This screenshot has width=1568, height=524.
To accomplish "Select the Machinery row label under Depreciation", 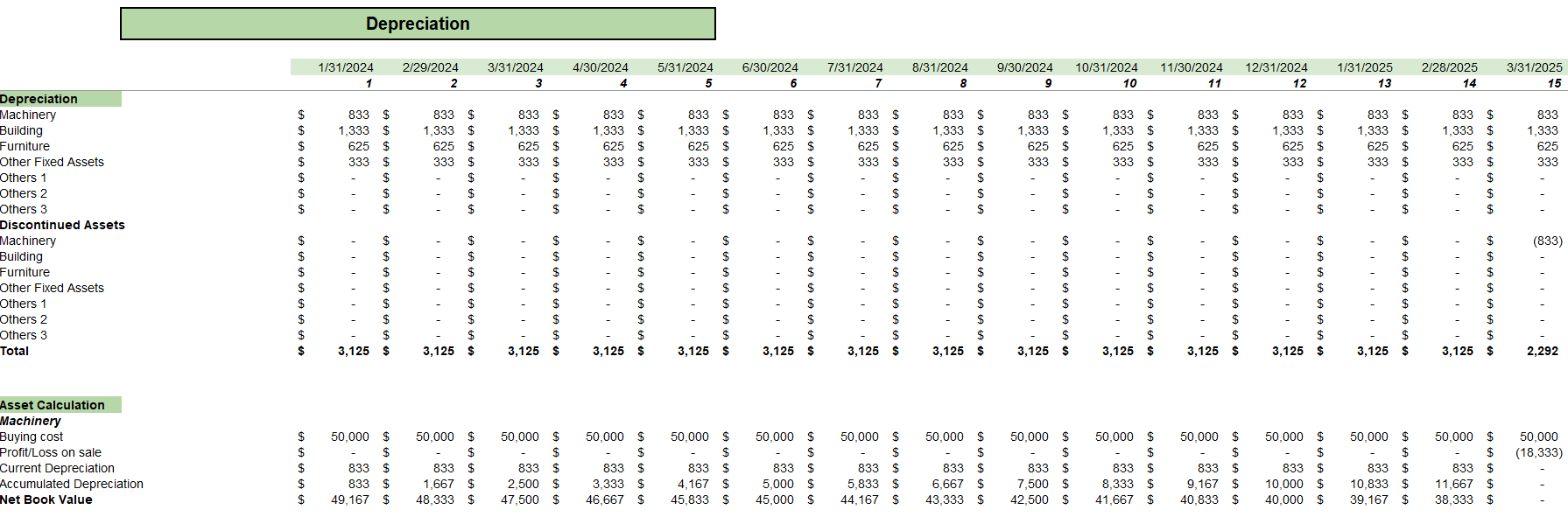I will pos(28,115).
